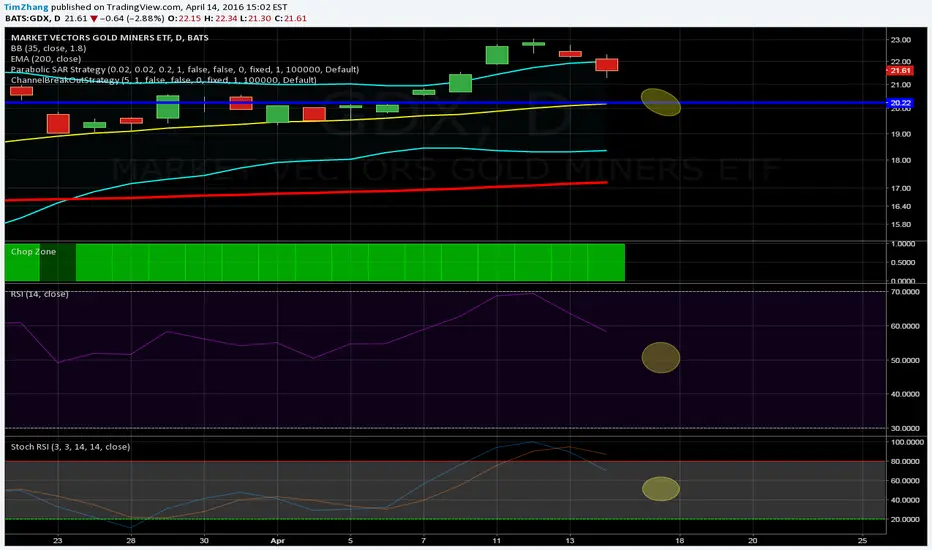Select the EMA (200, close) indicator label

click(46, 59)
